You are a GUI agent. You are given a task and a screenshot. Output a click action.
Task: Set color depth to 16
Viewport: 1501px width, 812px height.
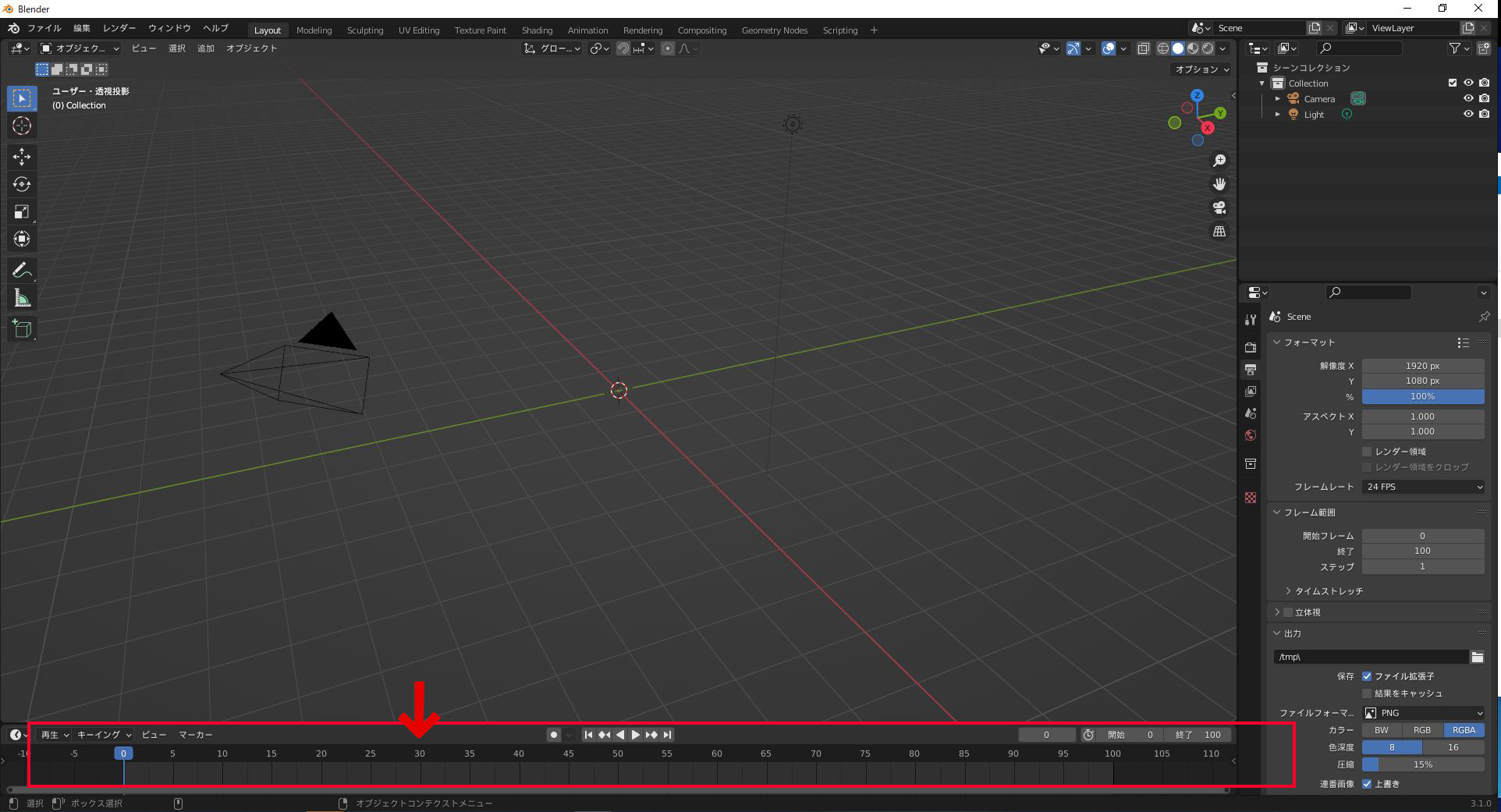(x=1453, y=747)
